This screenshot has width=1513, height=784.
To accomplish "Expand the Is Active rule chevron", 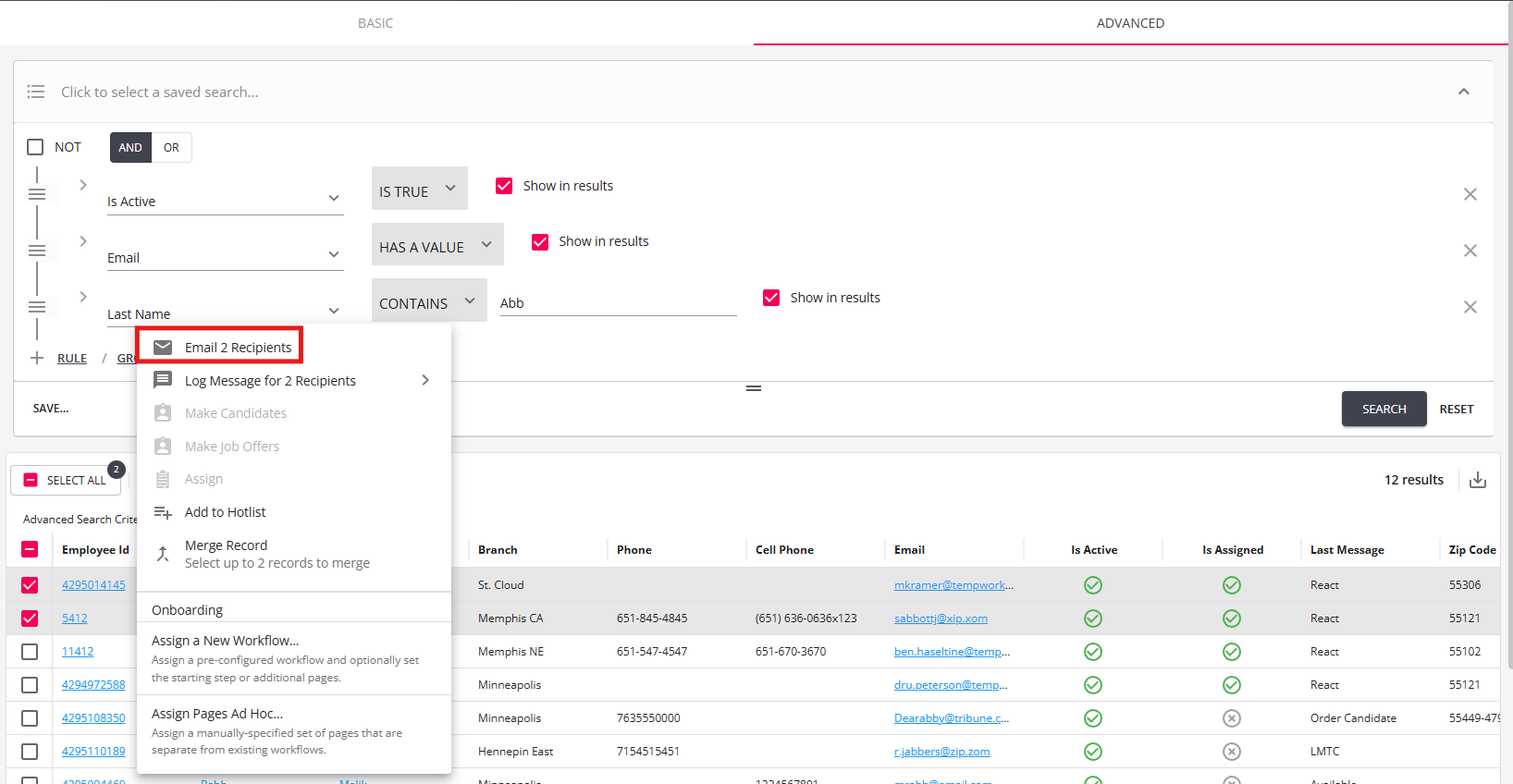I will coord(83,185).
